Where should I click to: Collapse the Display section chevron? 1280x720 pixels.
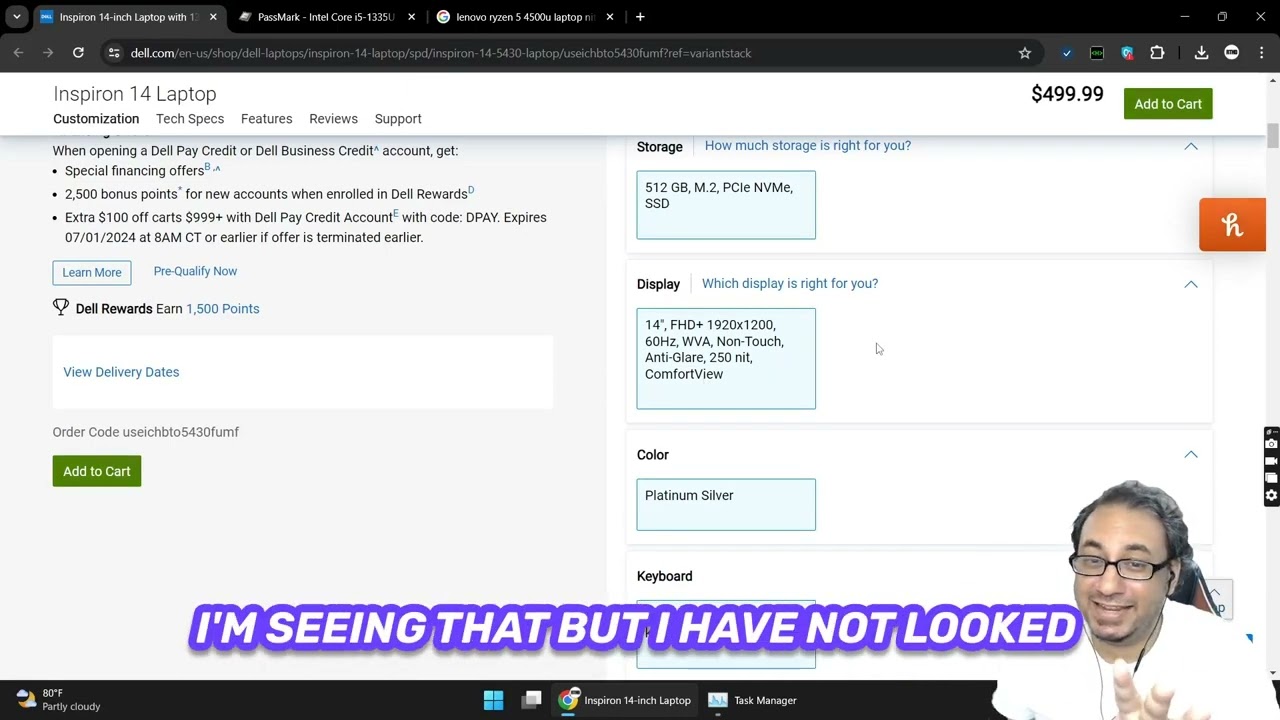click(1191, 284)
